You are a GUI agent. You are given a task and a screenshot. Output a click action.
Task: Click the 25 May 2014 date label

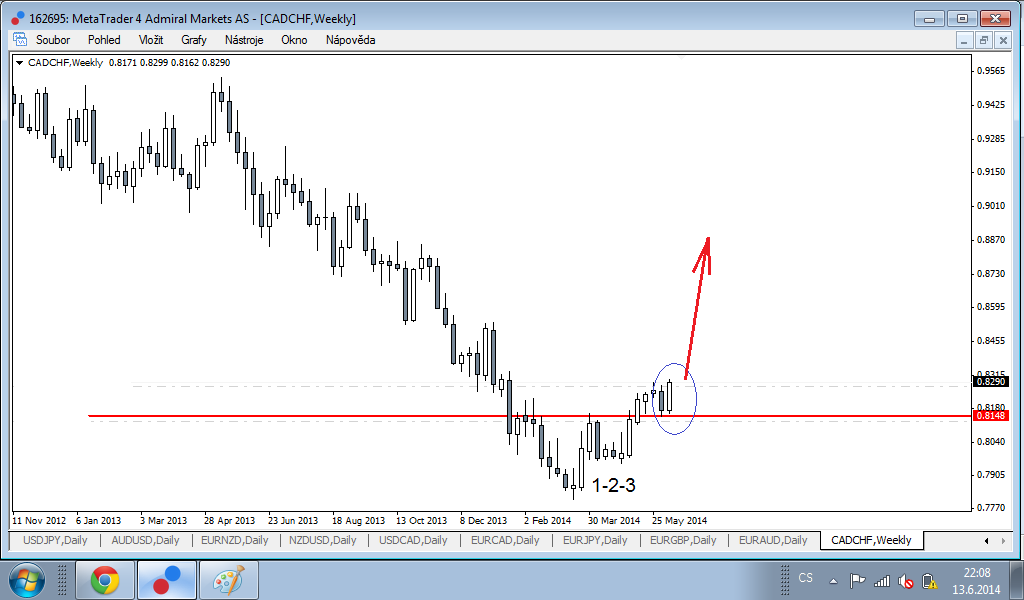tap(679, 520)
